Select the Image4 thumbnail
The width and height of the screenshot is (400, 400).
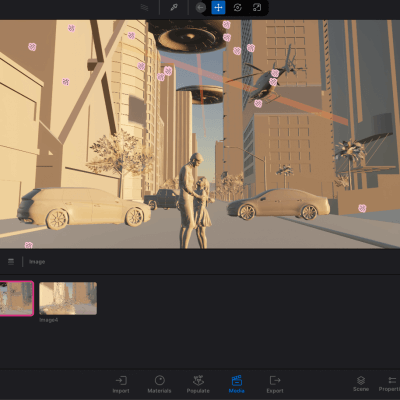pos(68,298)
